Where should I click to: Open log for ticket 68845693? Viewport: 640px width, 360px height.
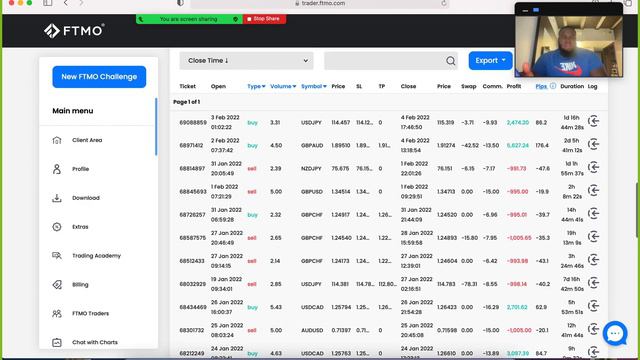pyautogui.click(x=593, y=190)
